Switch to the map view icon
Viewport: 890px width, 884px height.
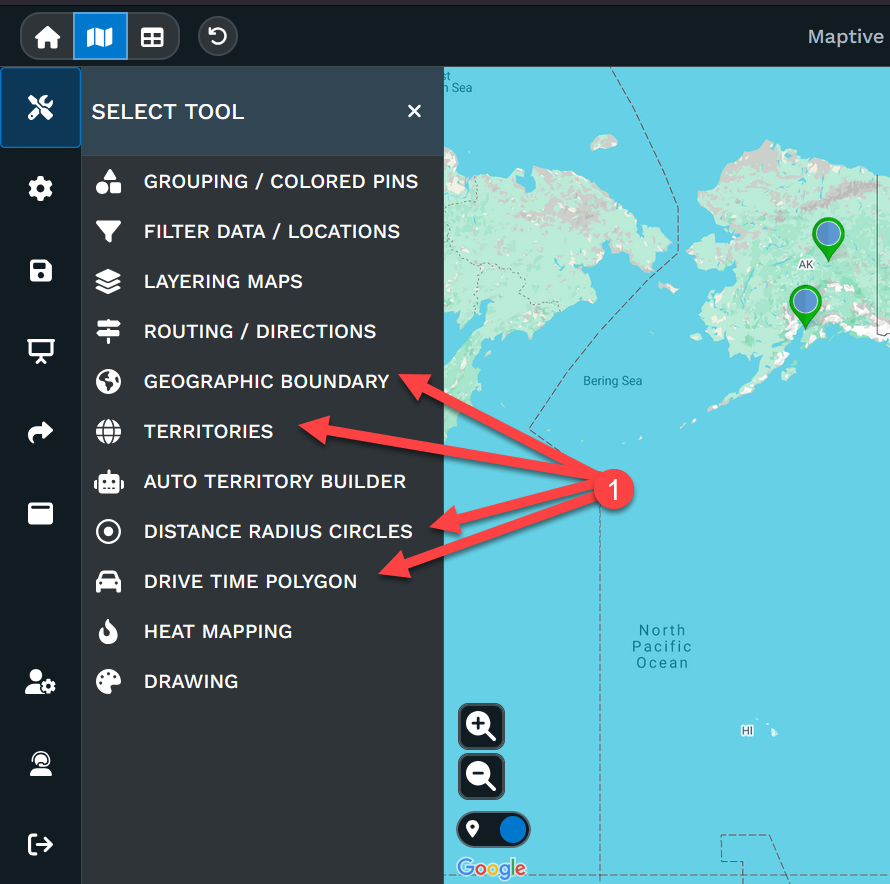(x=100, y=37)
